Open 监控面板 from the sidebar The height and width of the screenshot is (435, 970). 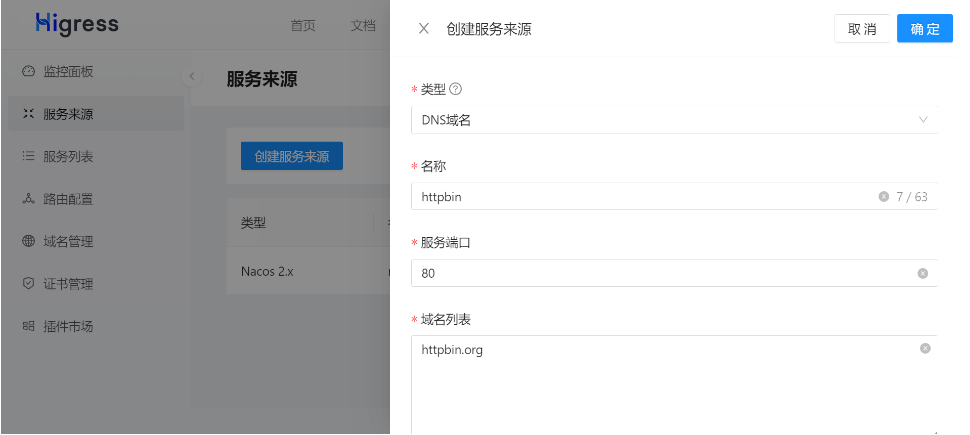pos(68,72)
